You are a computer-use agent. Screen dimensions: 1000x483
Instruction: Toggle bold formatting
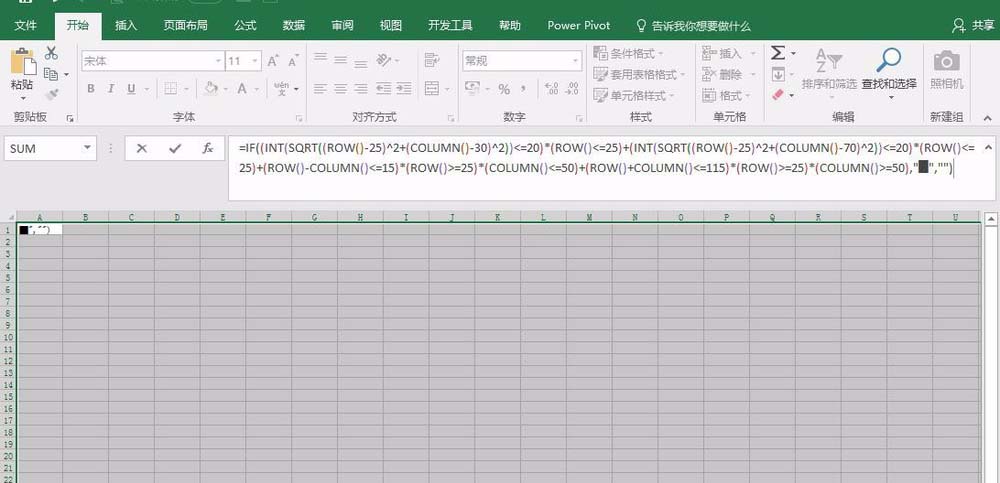coord(90,89)
